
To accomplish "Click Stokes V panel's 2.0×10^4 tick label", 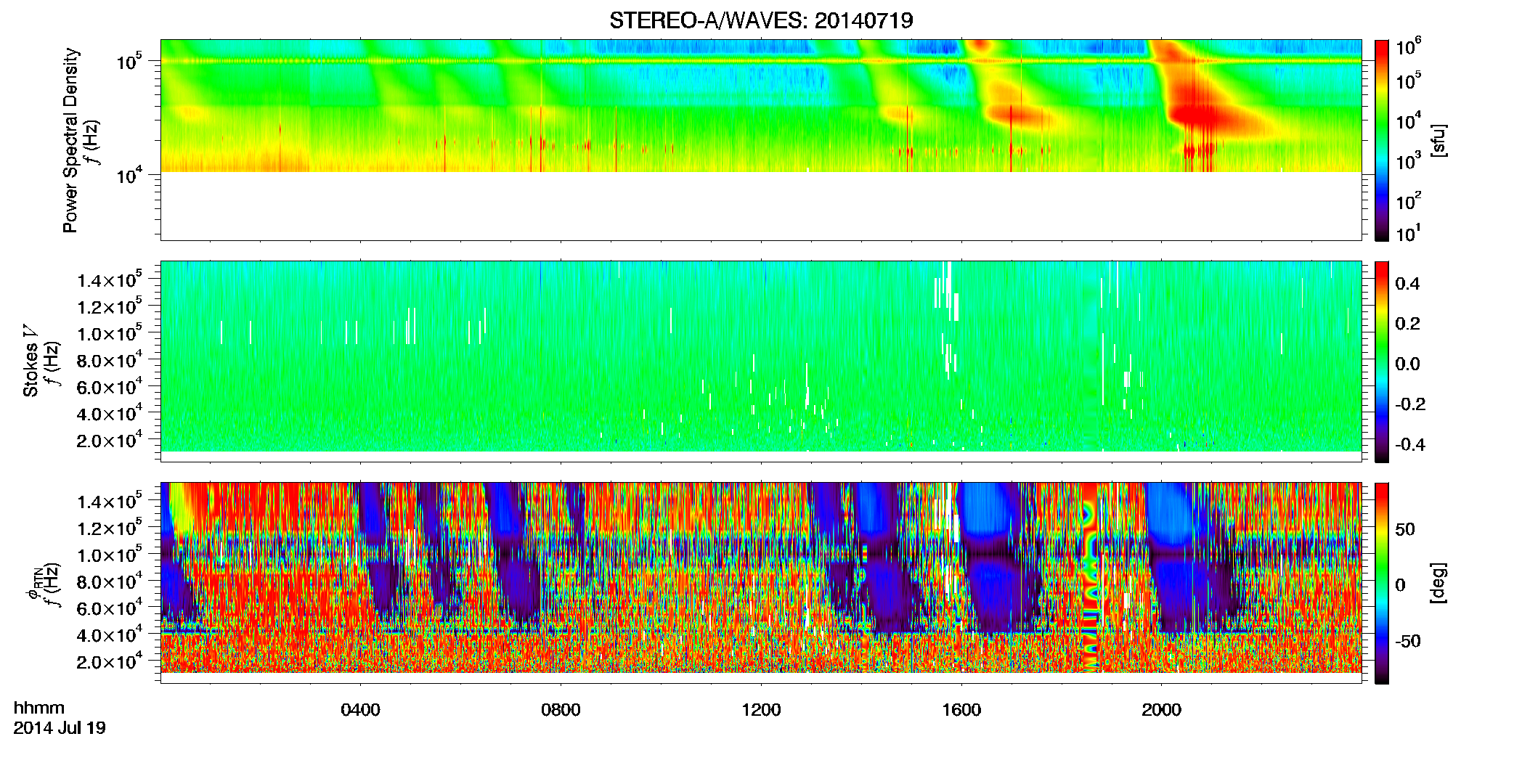I will pos(110,440).
